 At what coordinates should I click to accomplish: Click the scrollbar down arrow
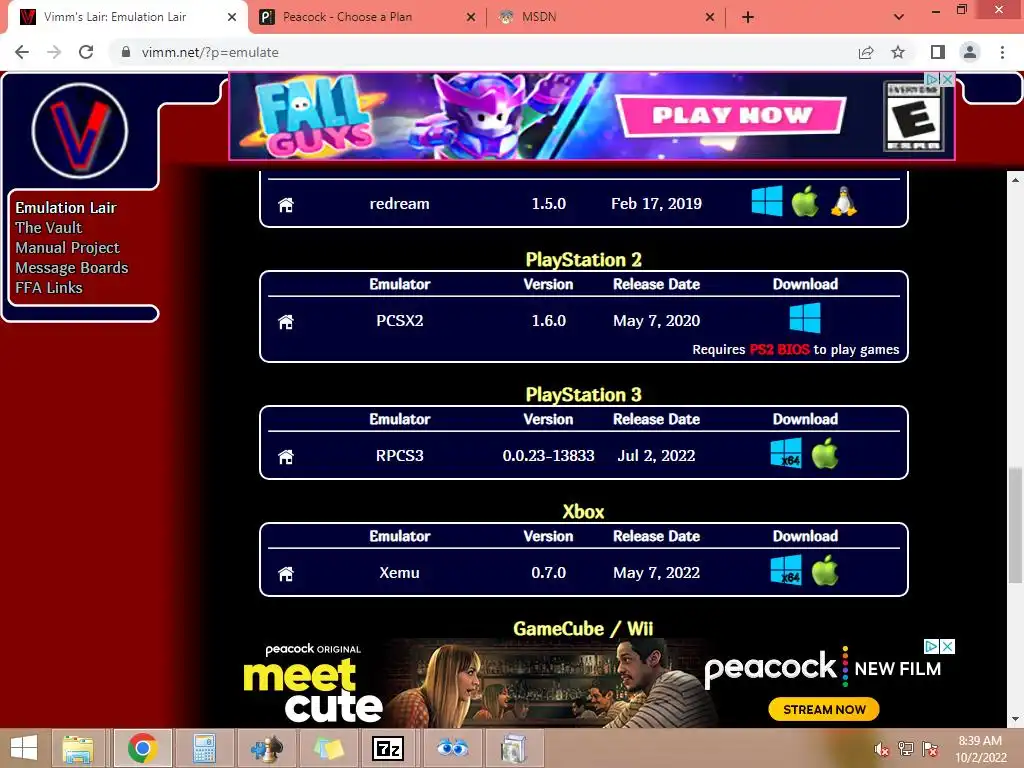1015,720
